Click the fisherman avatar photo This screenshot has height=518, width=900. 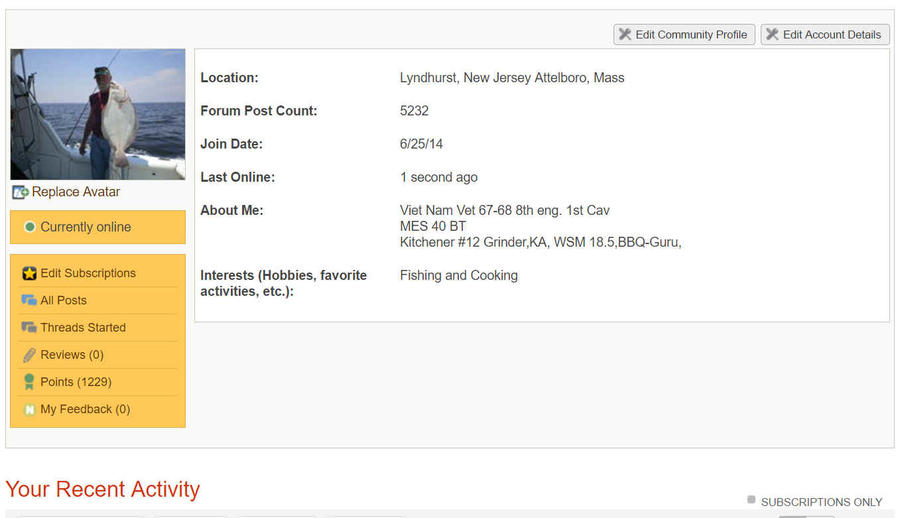[x=98, y=114]
